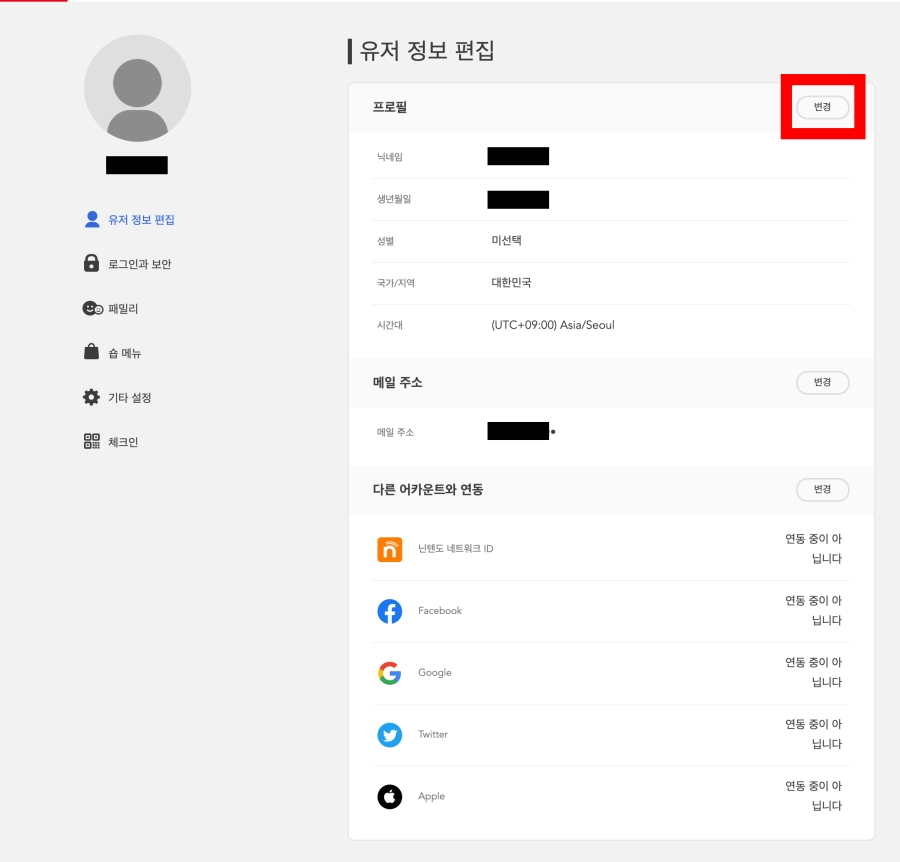The height and width of the screenshot is (862, 900).
Task: Click the person icon beside 유저 정보 편집
Action: tap(92, 219)
